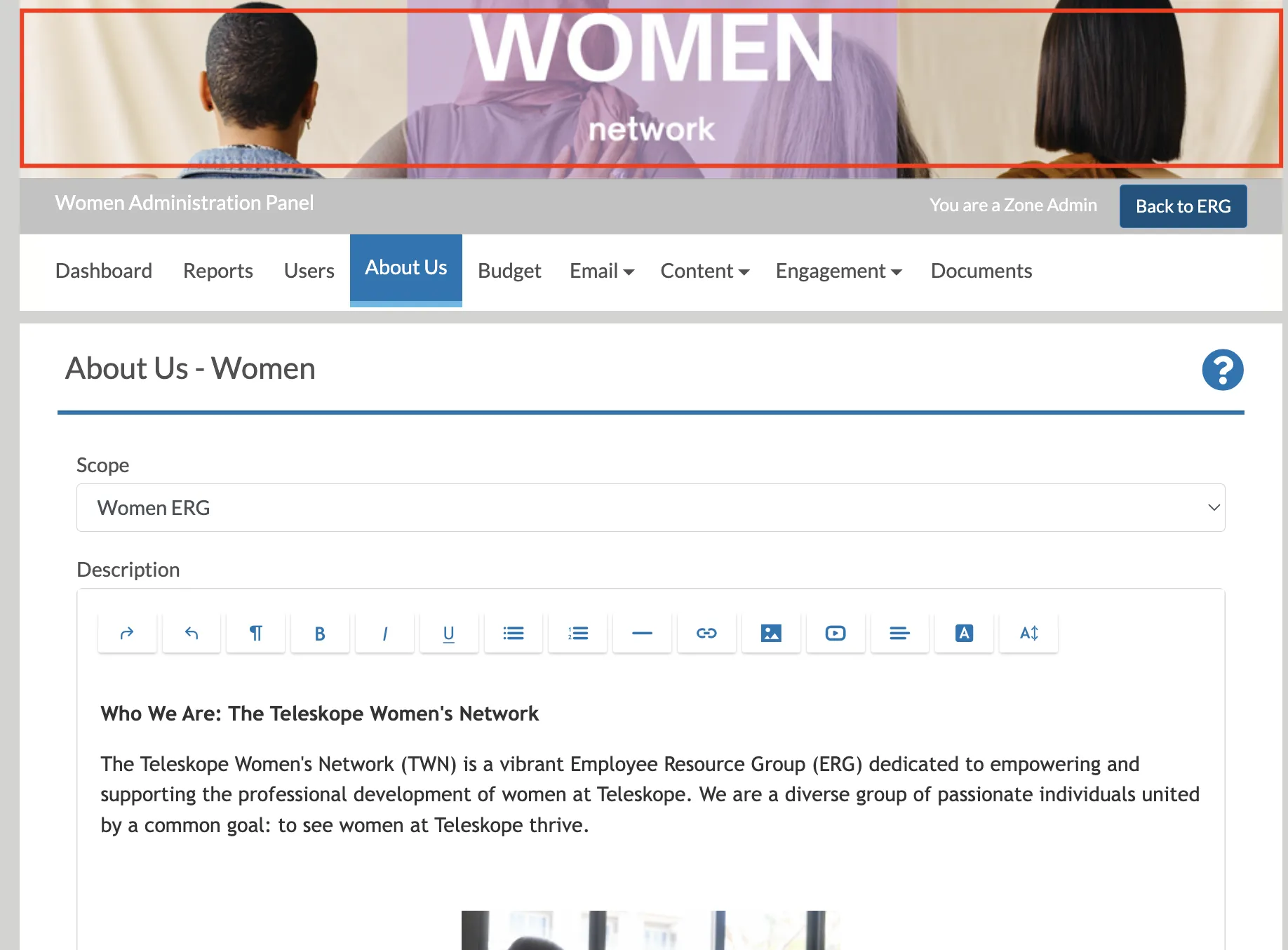Open the help question mark icon
The width and height of the screenshot is (1288, 950).
(x=1223, y=369)
